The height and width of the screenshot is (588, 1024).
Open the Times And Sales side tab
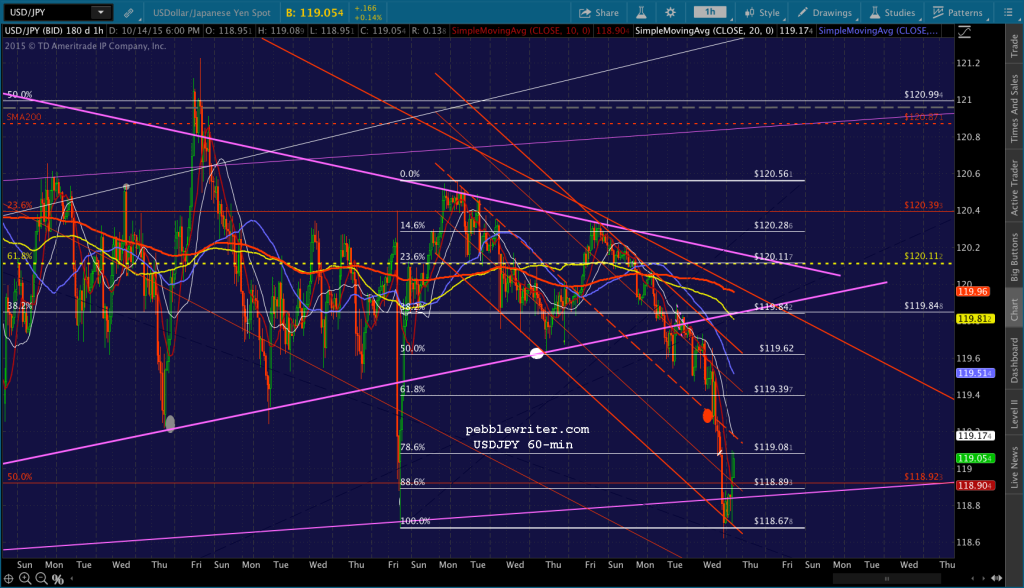click(1014, 108)
